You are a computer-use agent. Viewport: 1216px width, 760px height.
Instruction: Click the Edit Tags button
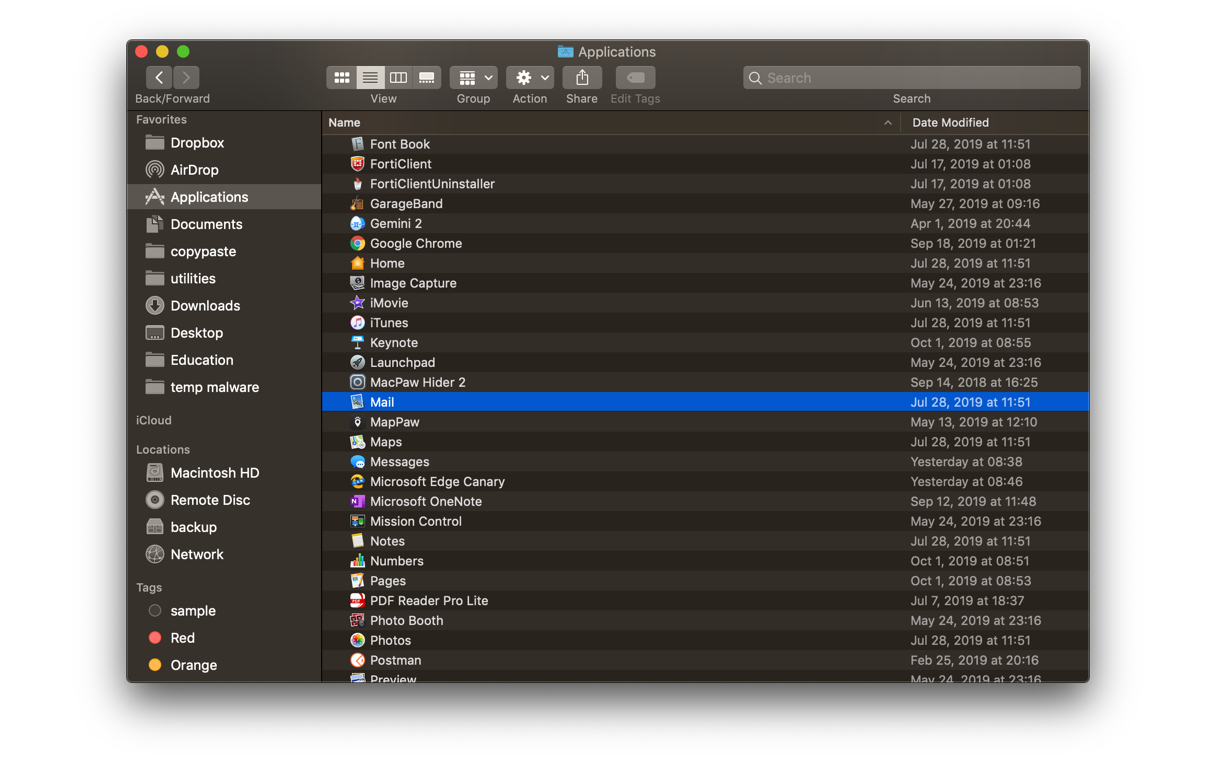pos(635,77)
